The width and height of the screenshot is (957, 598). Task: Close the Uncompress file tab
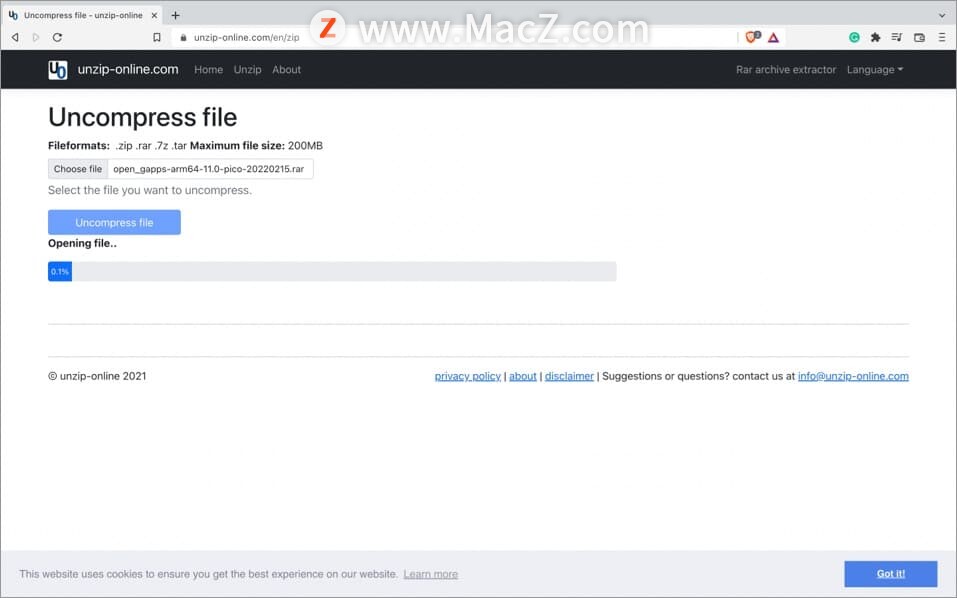(x=154, y=15)
